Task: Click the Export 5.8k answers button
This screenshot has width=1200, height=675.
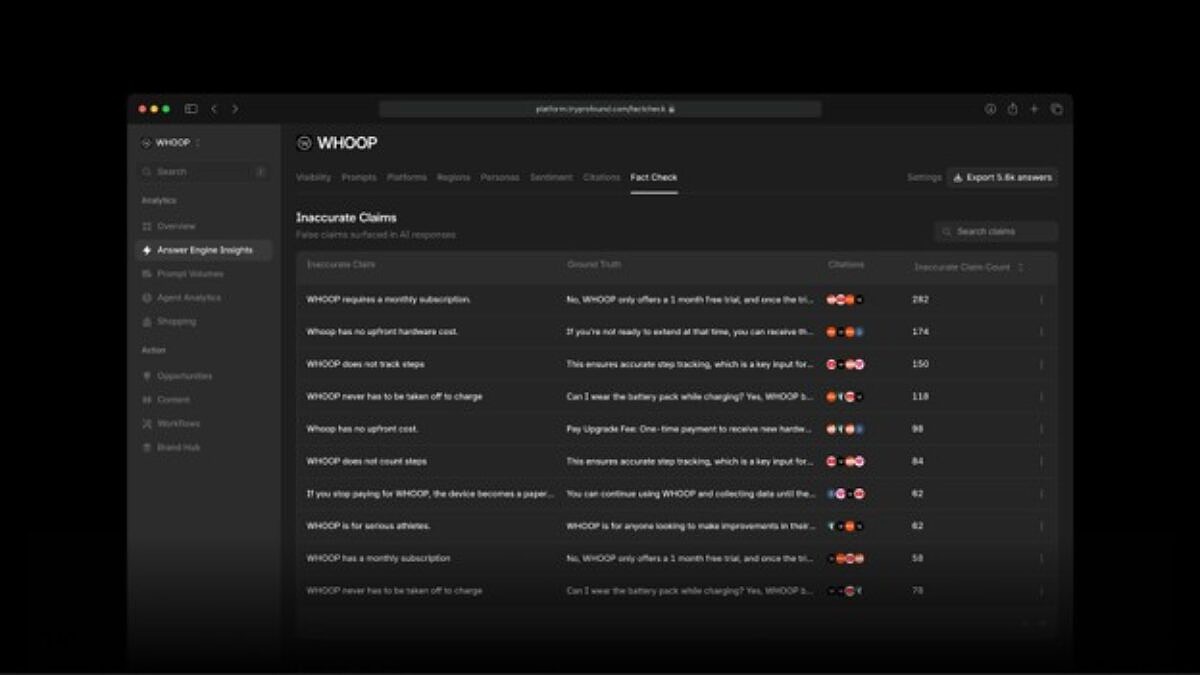Action: [x=1002, y=177]
